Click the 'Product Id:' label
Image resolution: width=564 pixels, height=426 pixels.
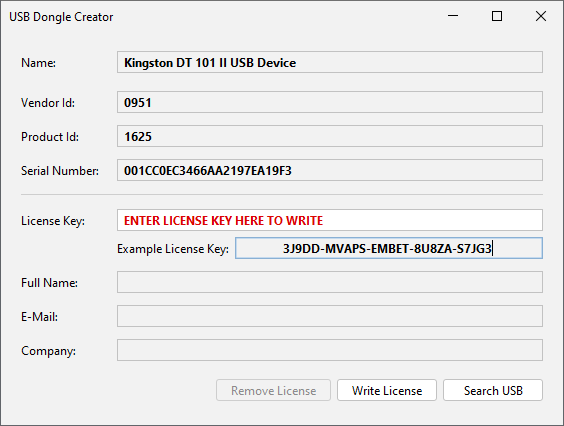click(x=50, y=137)
